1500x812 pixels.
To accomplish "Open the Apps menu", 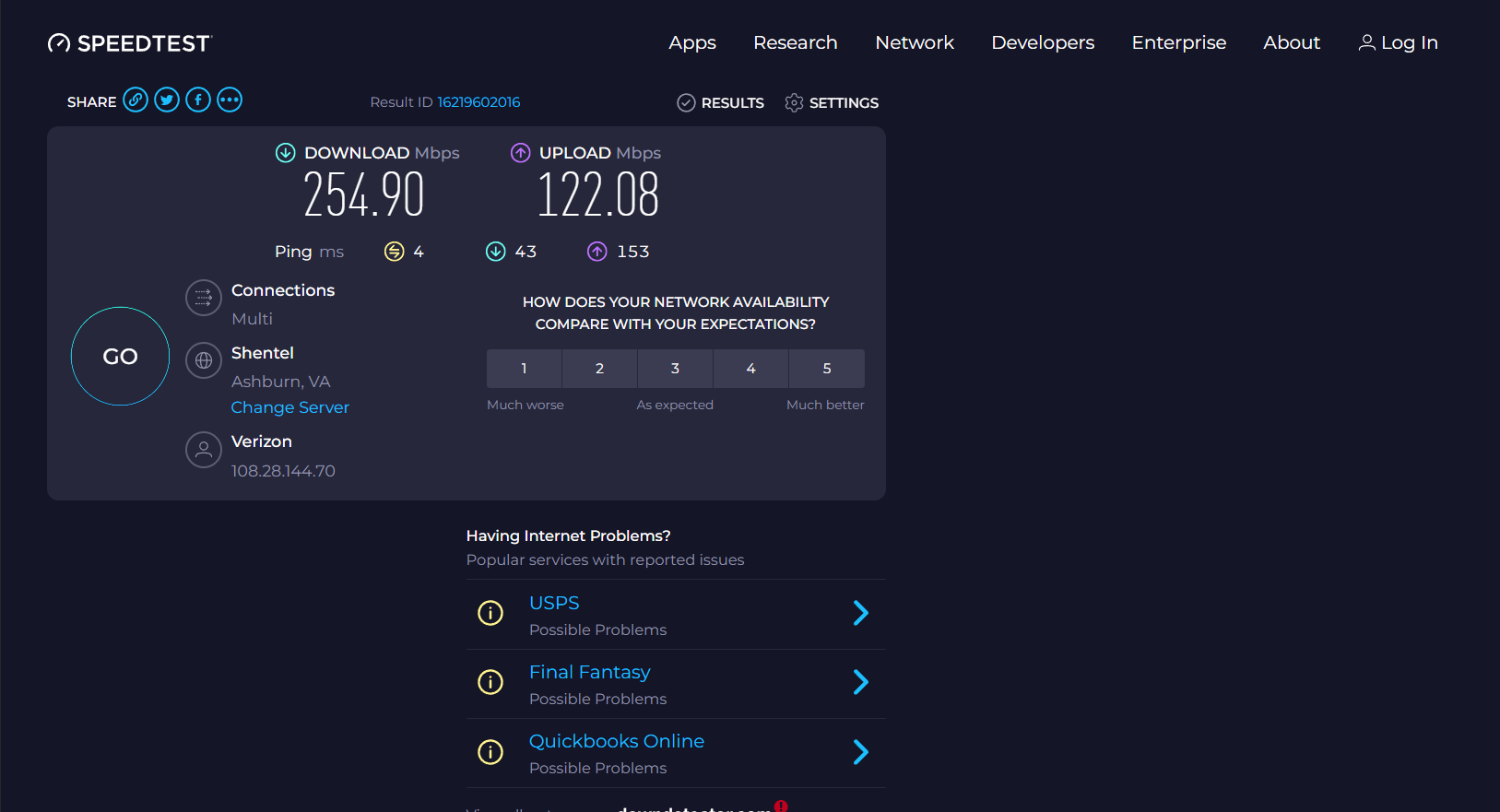I will [x=692, y=42].
